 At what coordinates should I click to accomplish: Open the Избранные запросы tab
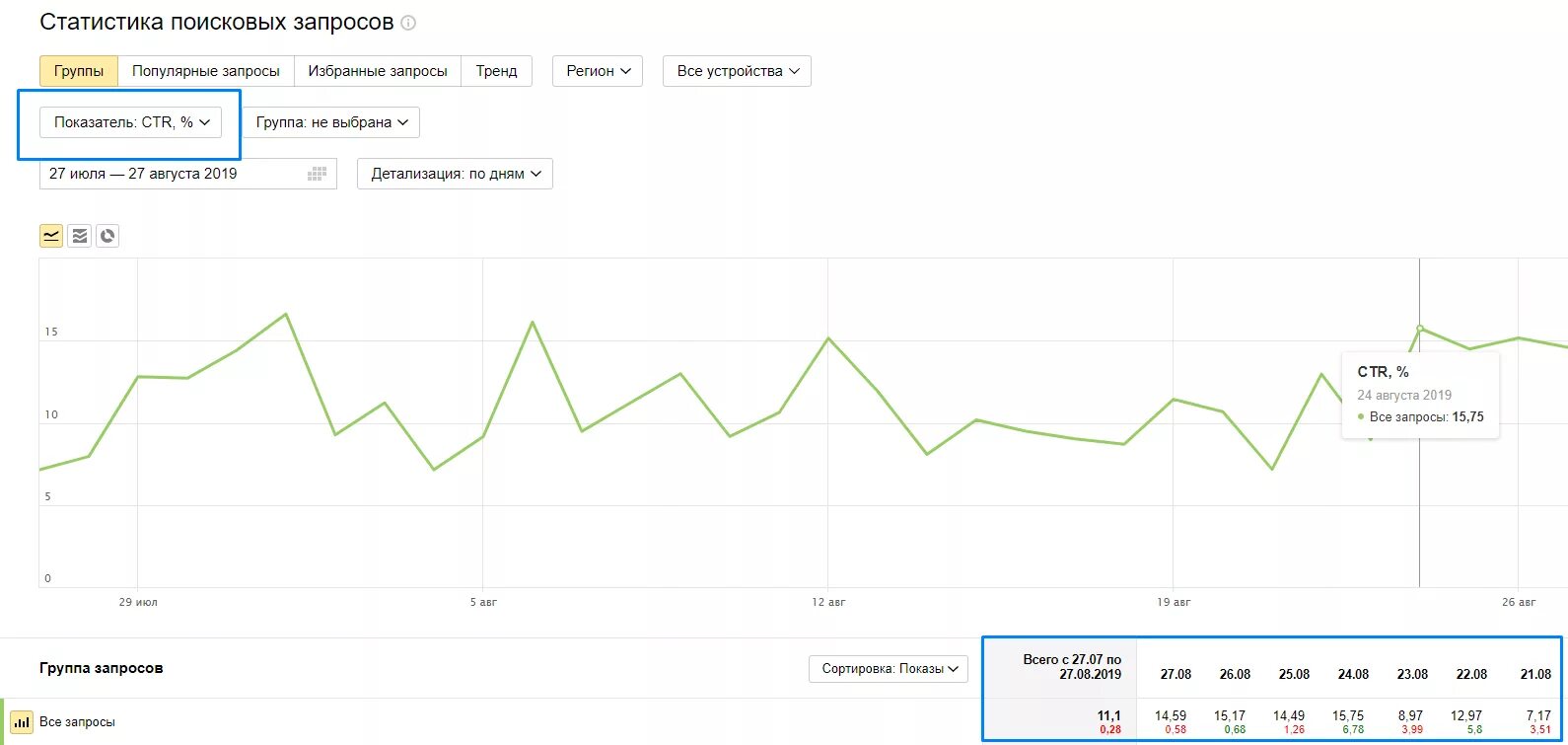click(378, 71)
